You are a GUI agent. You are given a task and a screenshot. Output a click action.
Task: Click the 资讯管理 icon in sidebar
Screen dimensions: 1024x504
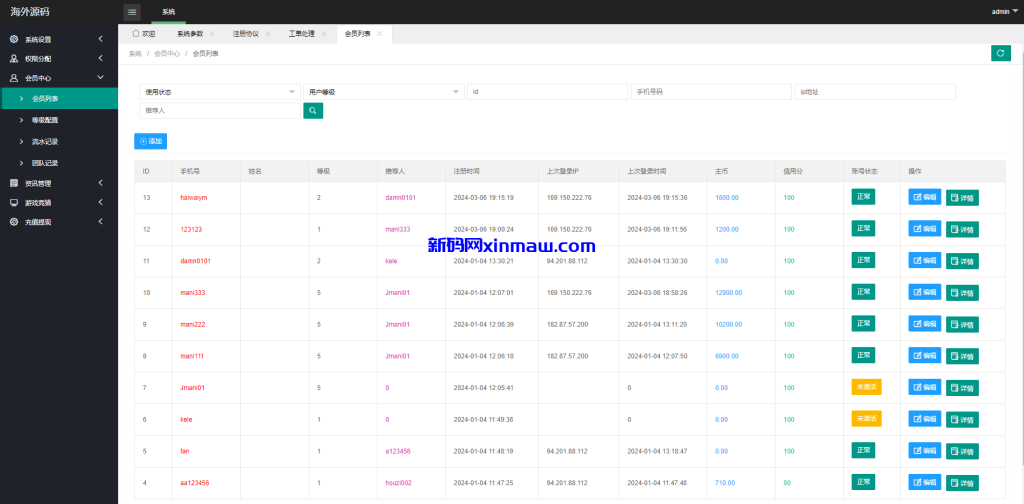(x=14, y=183)
